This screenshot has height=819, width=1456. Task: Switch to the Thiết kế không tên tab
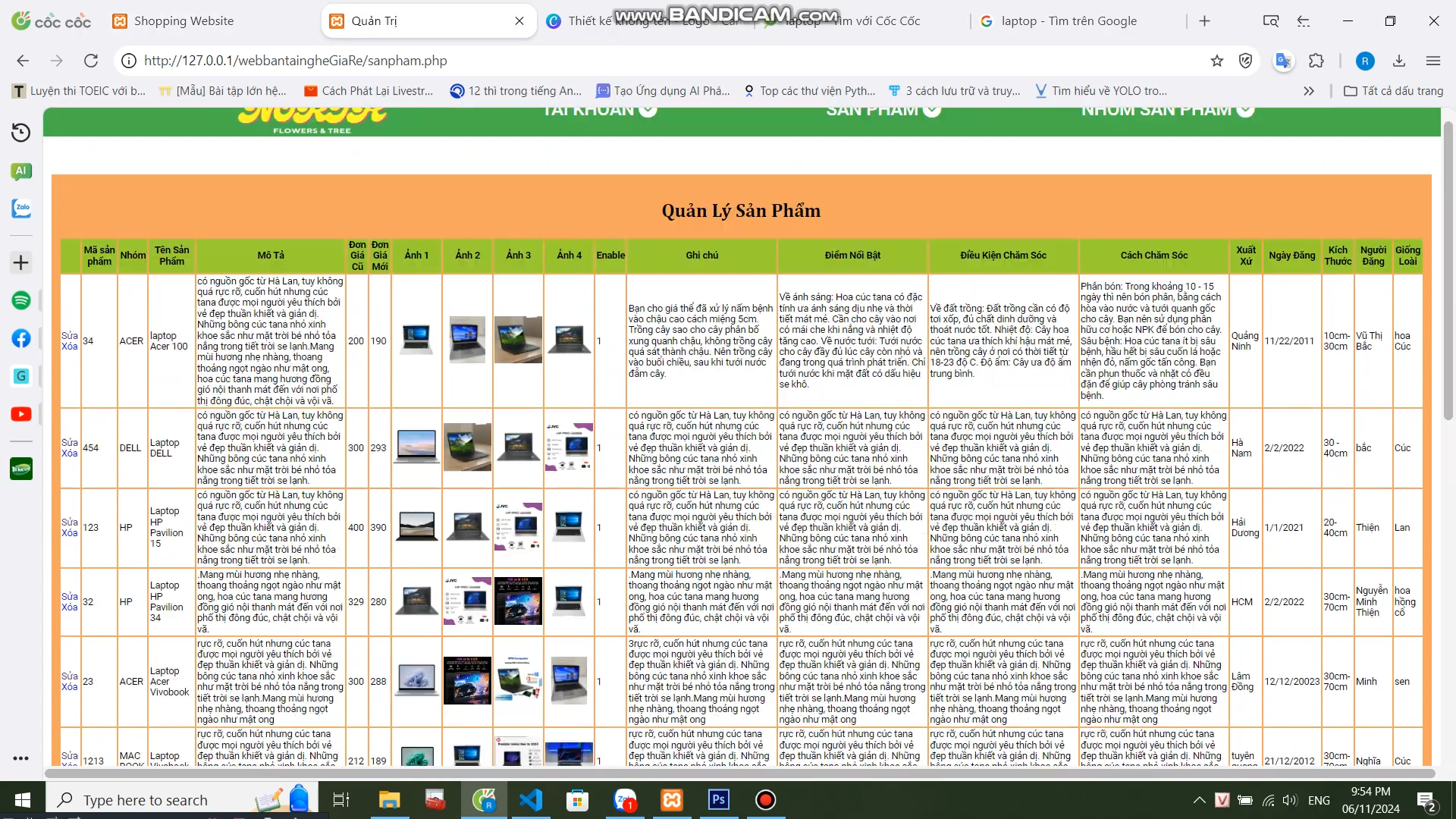pos(645,21)
